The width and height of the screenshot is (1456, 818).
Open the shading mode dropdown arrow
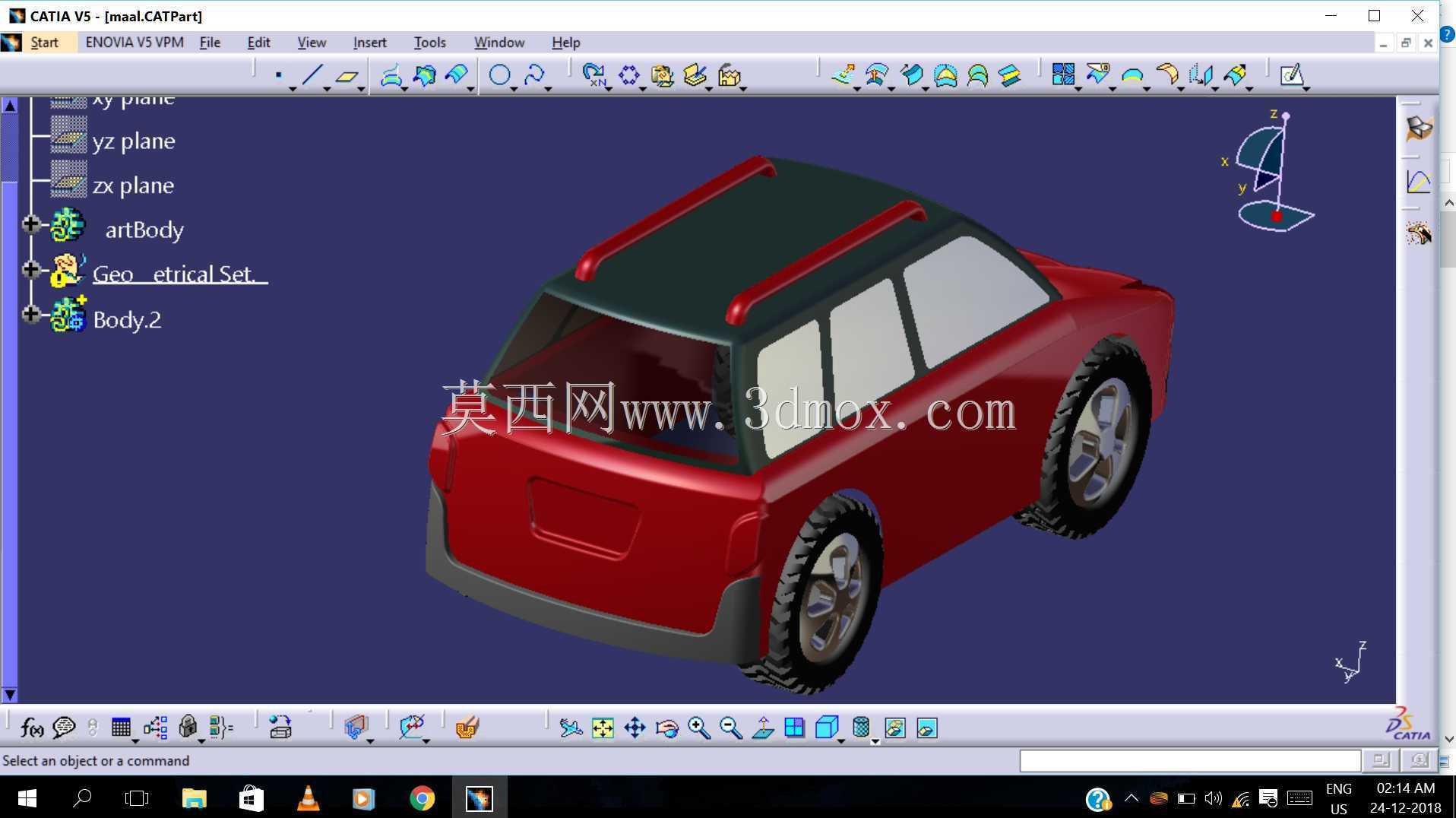point(875,740)
